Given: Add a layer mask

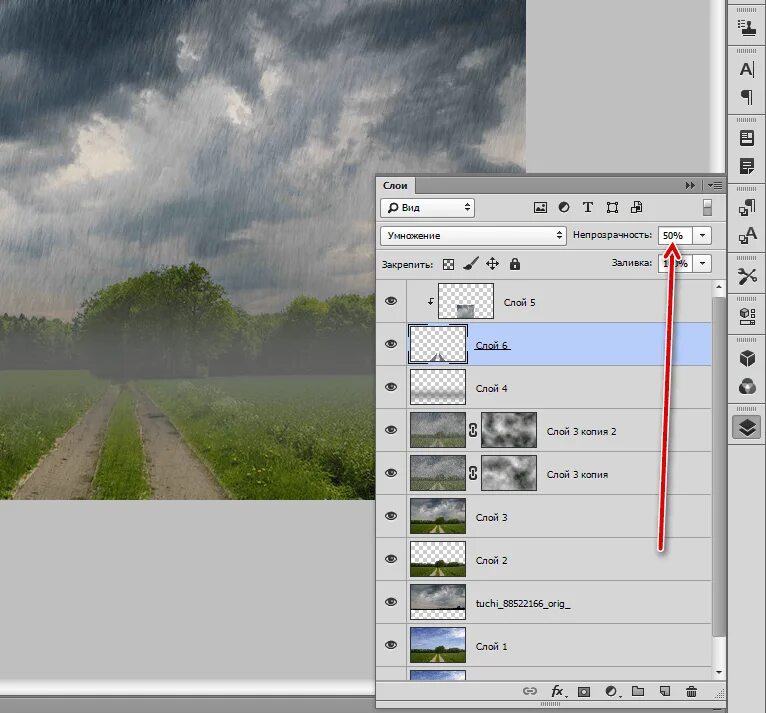Looking at the screenshot, I should [583, 692].
